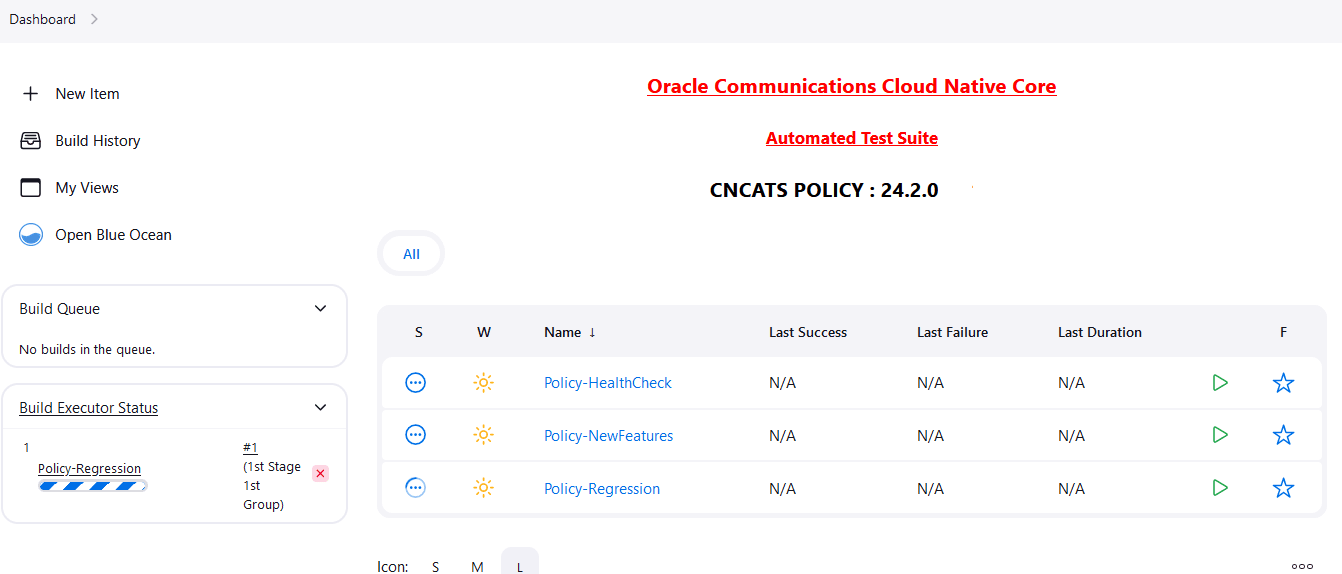Open the Policy-NewFeatures job link

pyautogui.click(x=609, y=435)
